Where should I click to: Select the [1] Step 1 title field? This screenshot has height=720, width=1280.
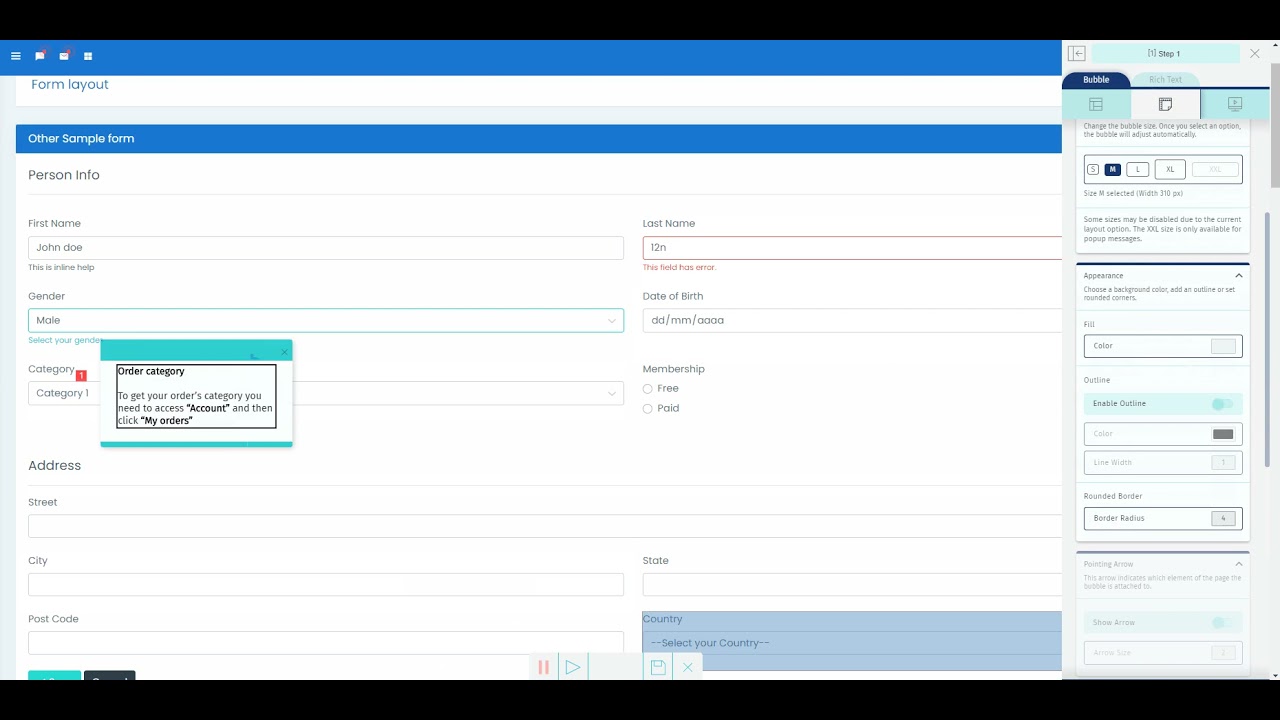[x=1164, y=54]
